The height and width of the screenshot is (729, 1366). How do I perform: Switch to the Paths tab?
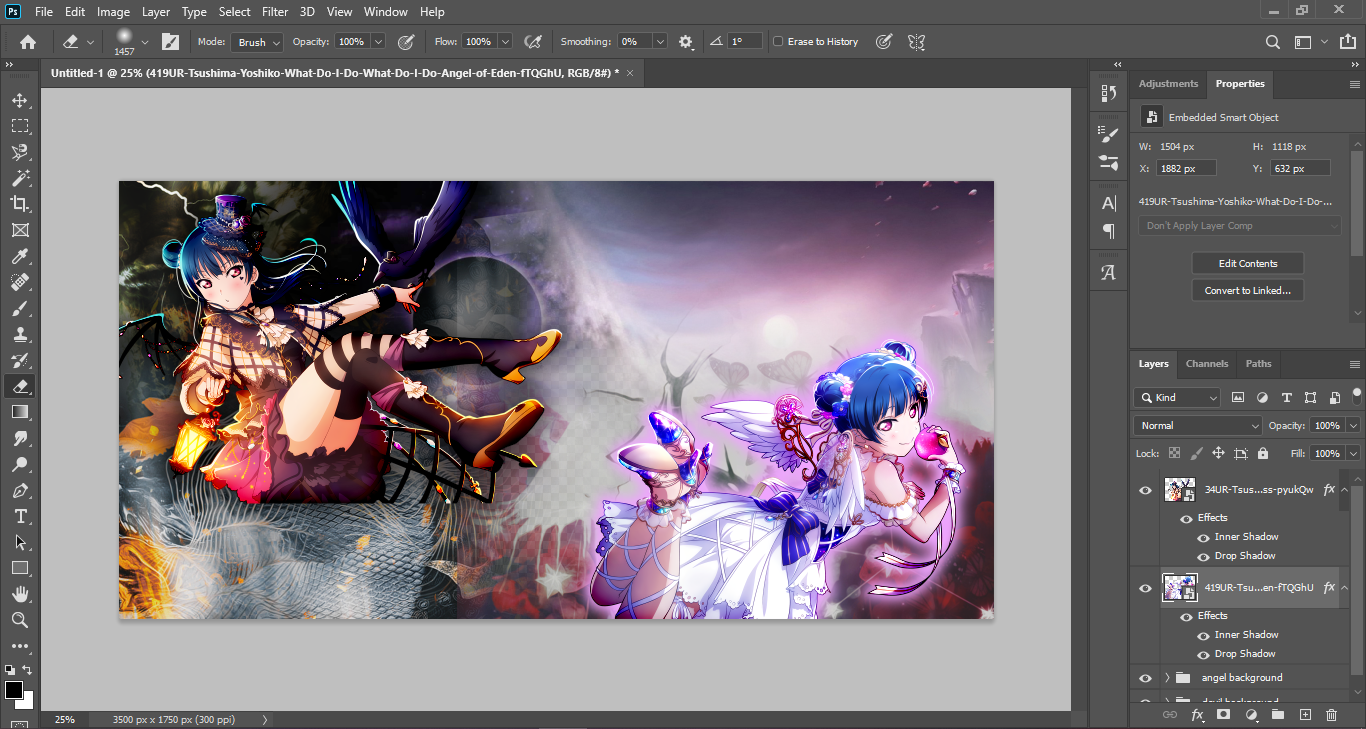[x=1259, y=364]
